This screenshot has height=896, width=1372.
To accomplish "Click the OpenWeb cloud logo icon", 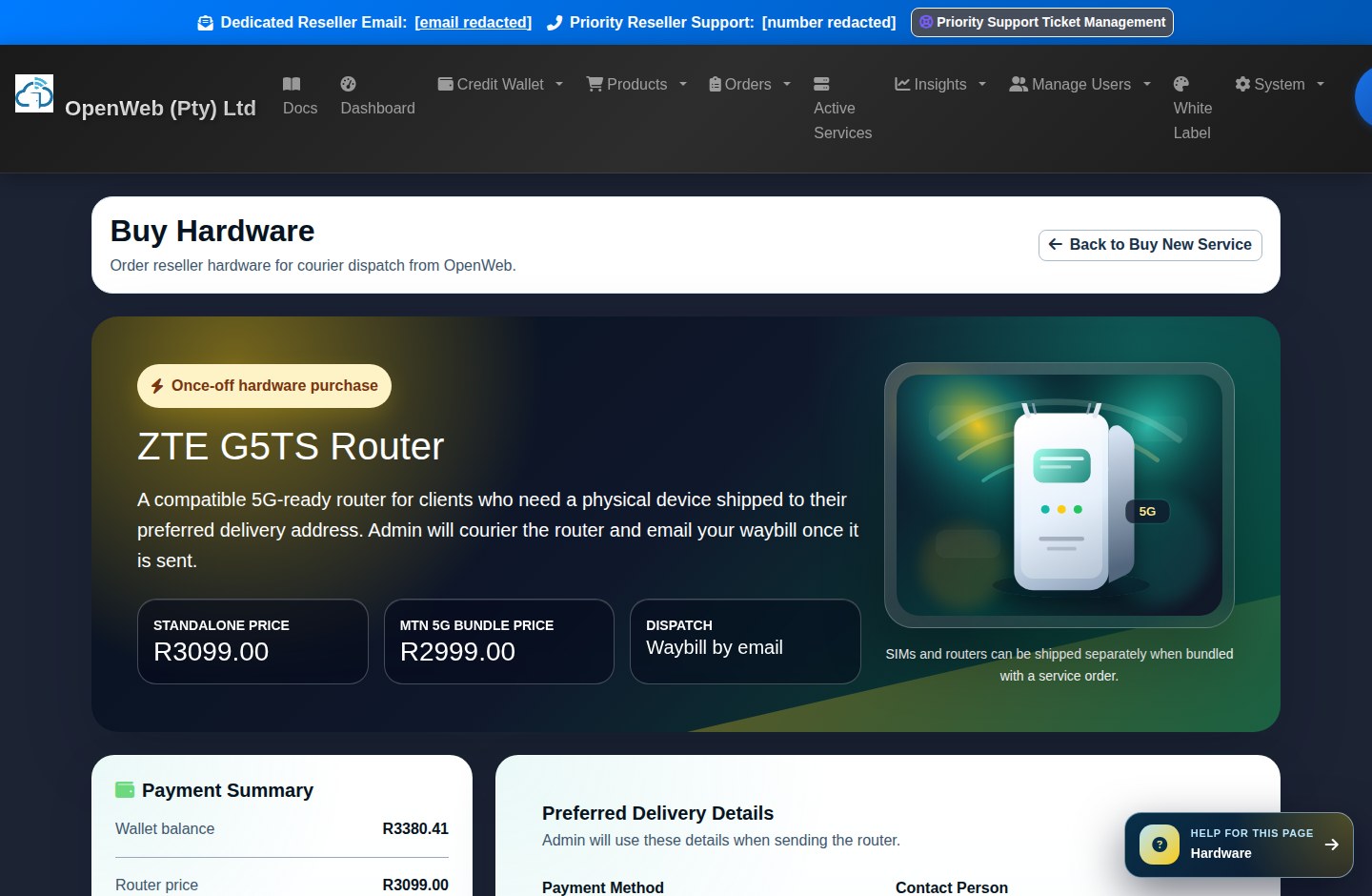I will (x=34, y=93).
